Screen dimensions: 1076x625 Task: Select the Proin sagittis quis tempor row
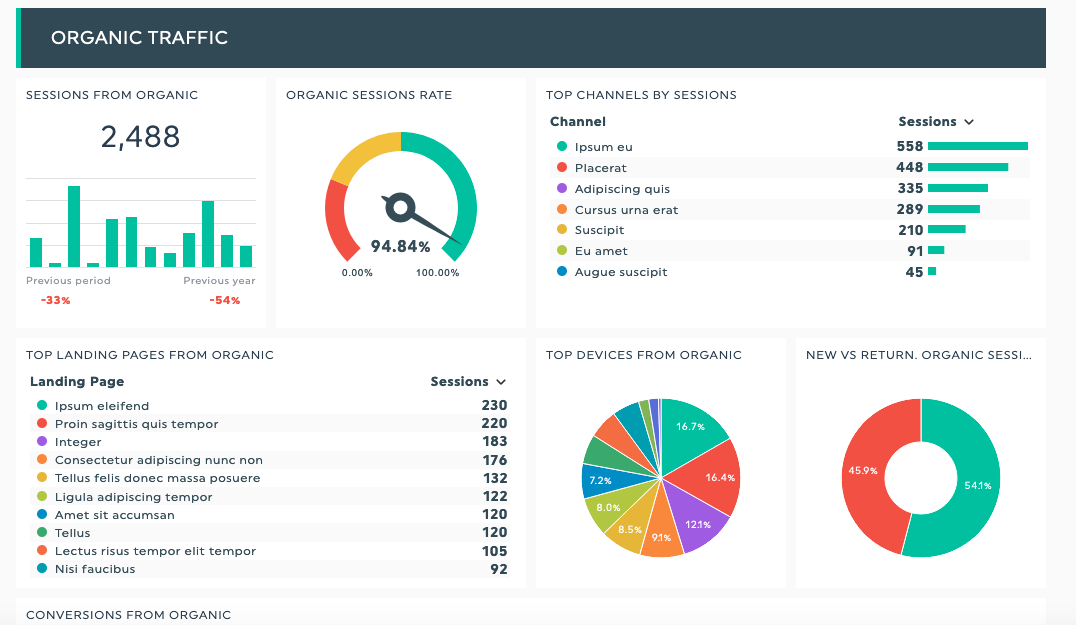tap(268, 423)
